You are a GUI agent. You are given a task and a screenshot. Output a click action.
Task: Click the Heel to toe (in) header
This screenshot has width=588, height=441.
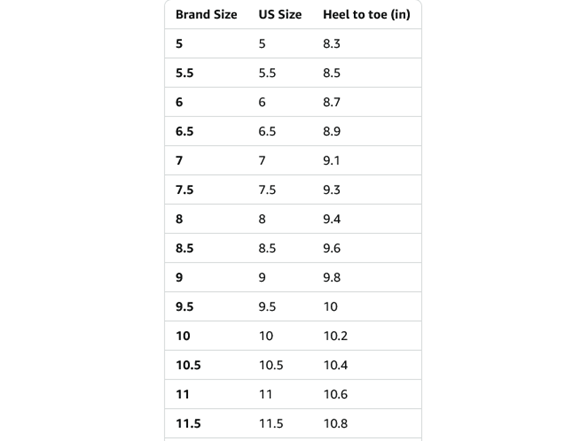point(366,15)
